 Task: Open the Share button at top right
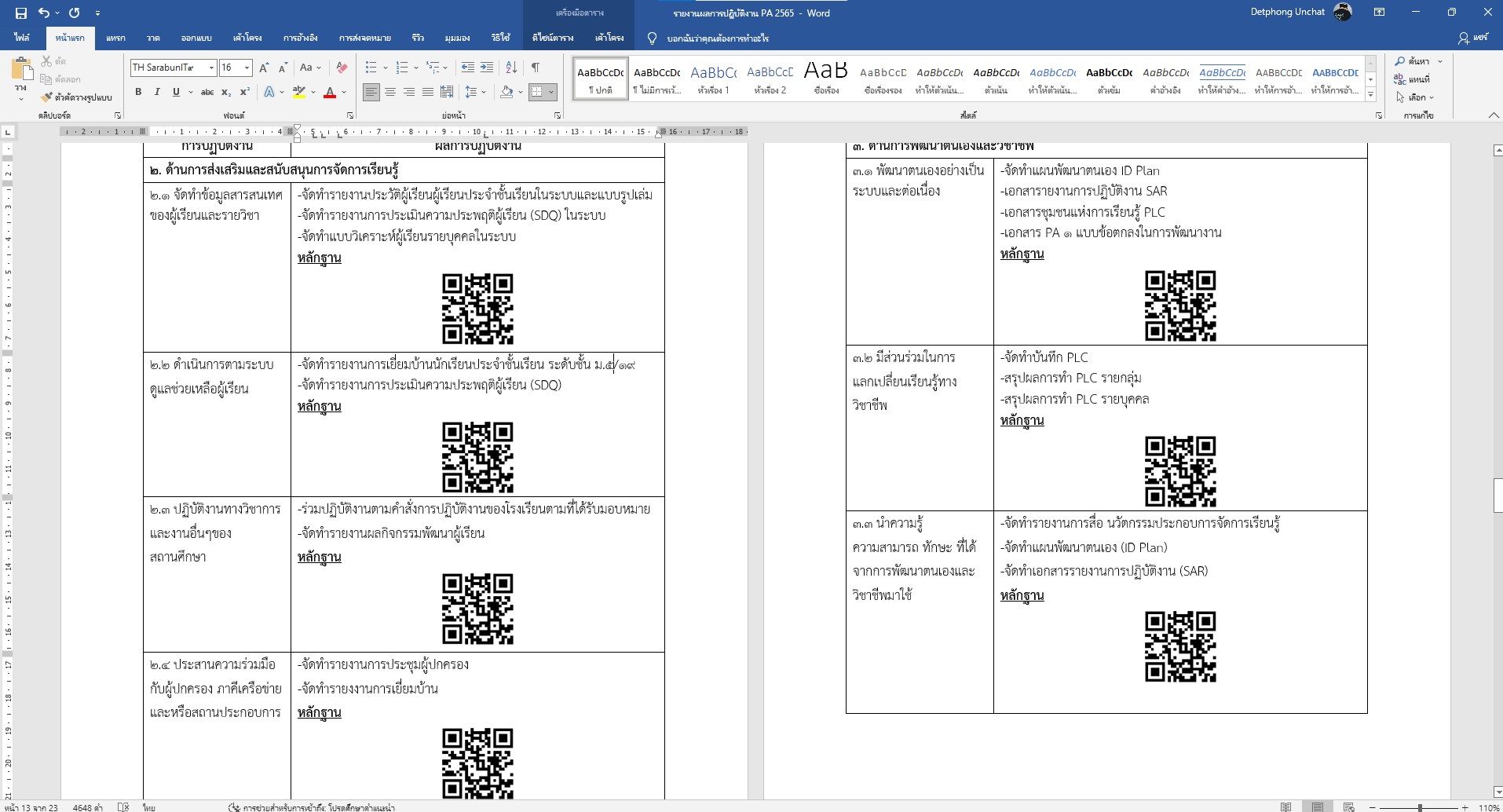1473,38
